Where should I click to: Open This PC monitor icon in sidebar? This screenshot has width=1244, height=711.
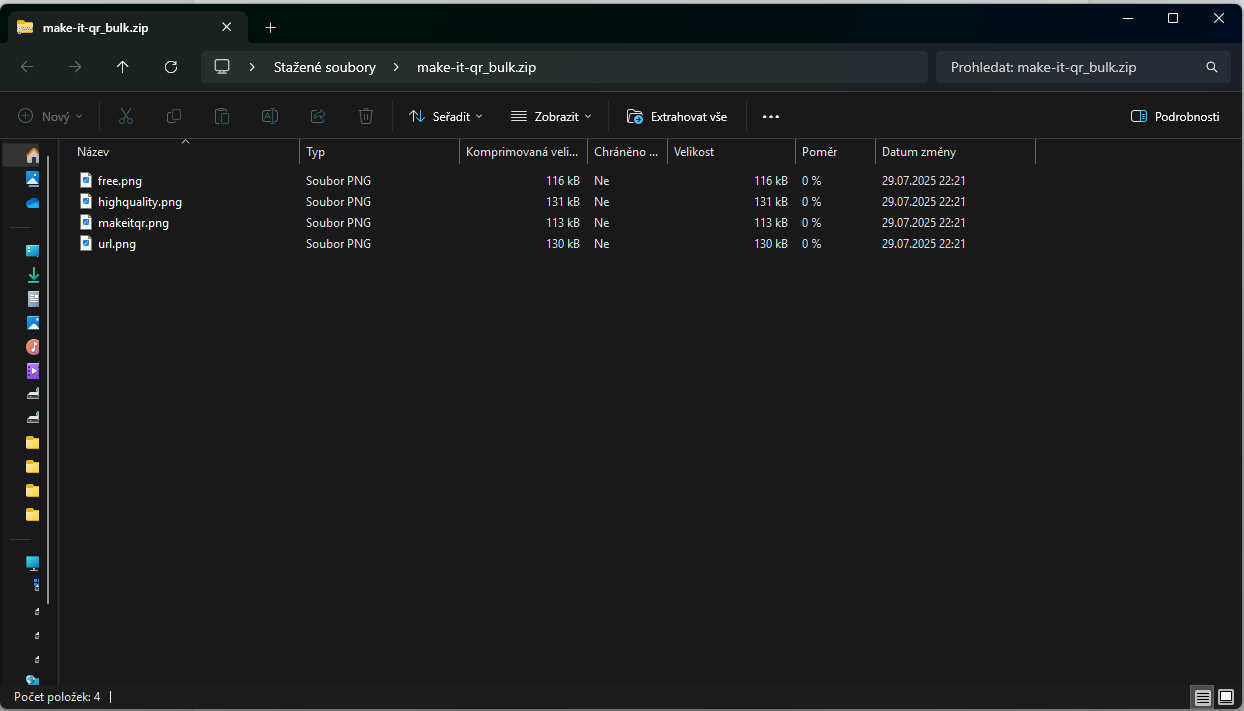point(32,563)
